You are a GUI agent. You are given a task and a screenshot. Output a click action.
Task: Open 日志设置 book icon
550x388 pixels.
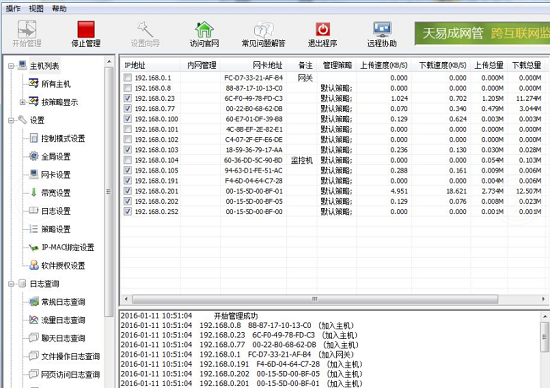(x=34, y=210)
